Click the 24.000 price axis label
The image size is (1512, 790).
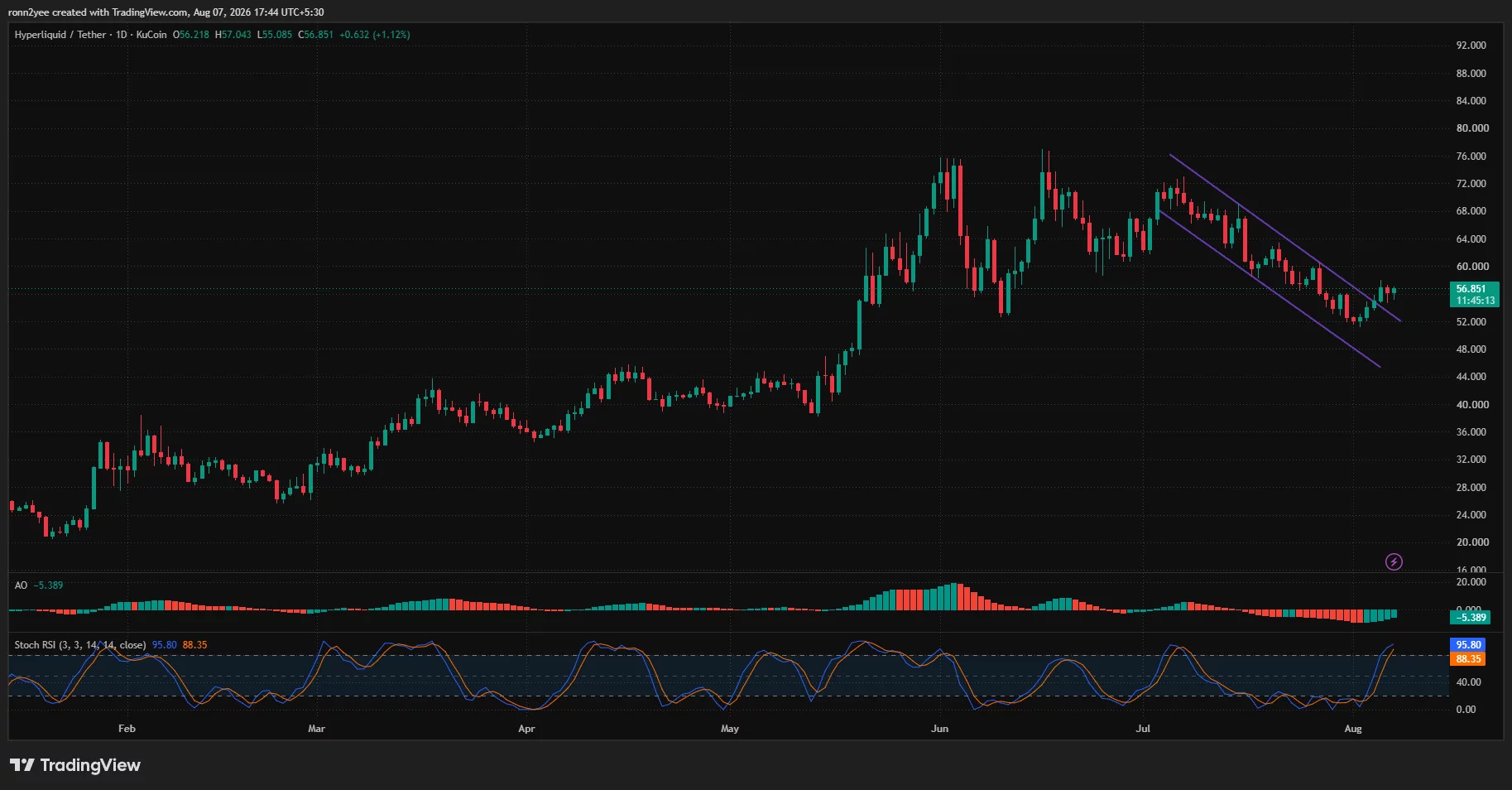(1471, 515)
